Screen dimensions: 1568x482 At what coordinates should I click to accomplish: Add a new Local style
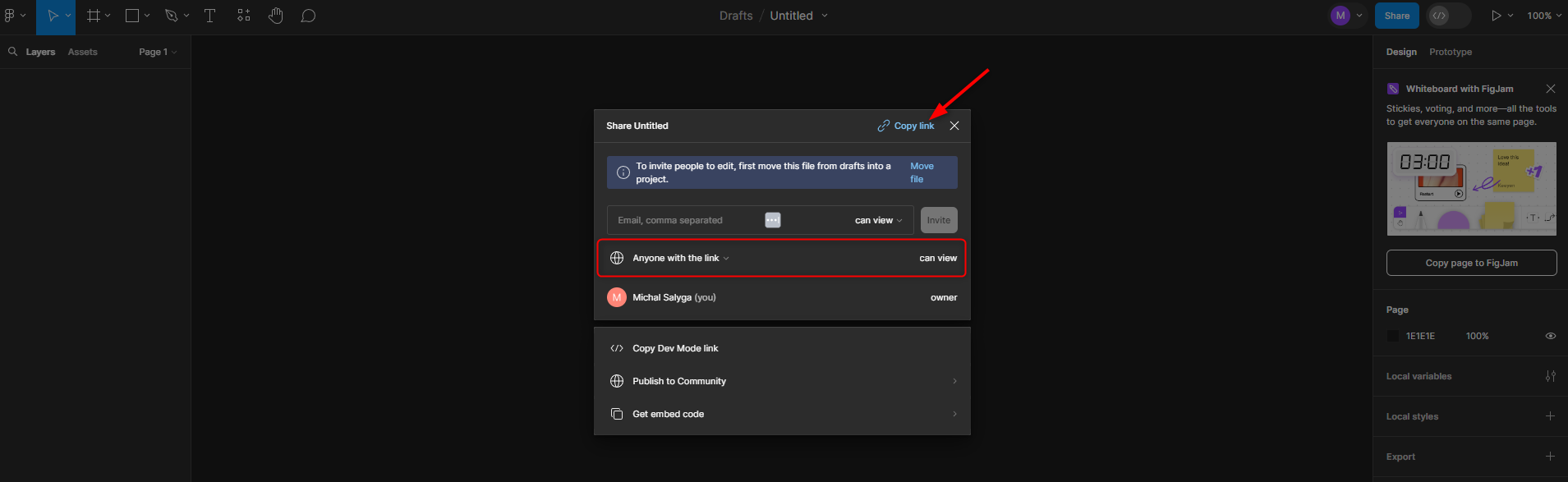1550,416
